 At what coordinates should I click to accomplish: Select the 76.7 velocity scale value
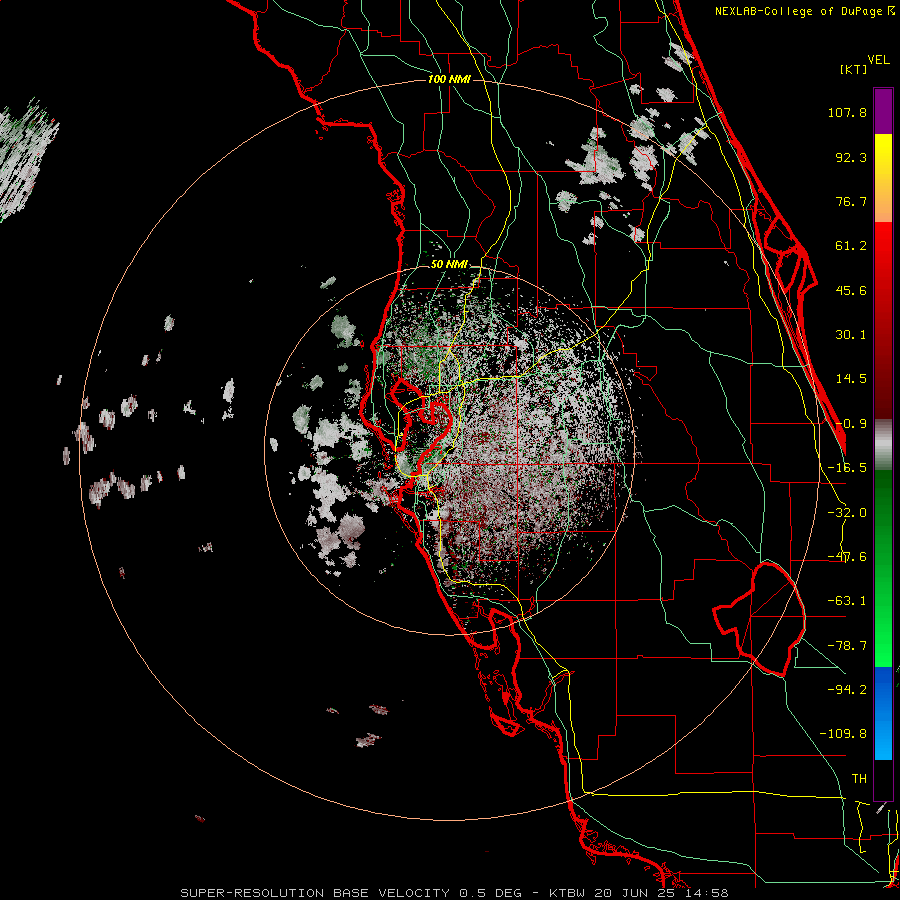pyautogui.click(x=851, y=201)
